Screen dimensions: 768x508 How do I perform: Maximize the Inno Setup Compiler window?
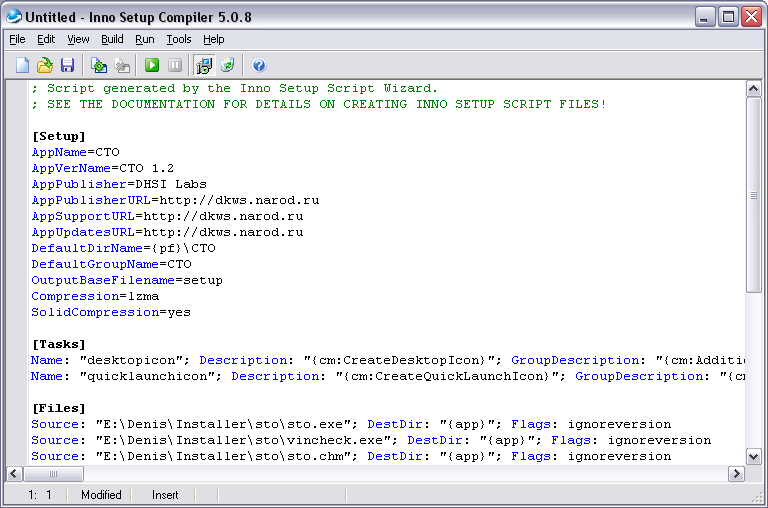(x=728, y=17)
